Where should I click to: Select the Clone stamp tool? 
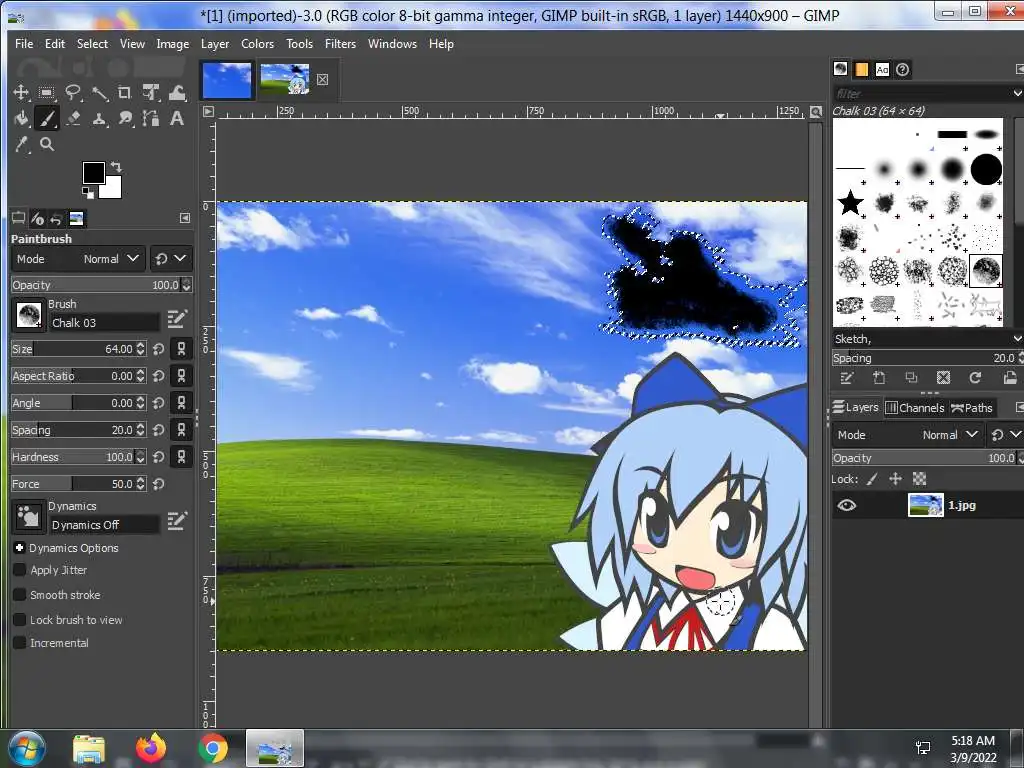[x=99, y=118]
